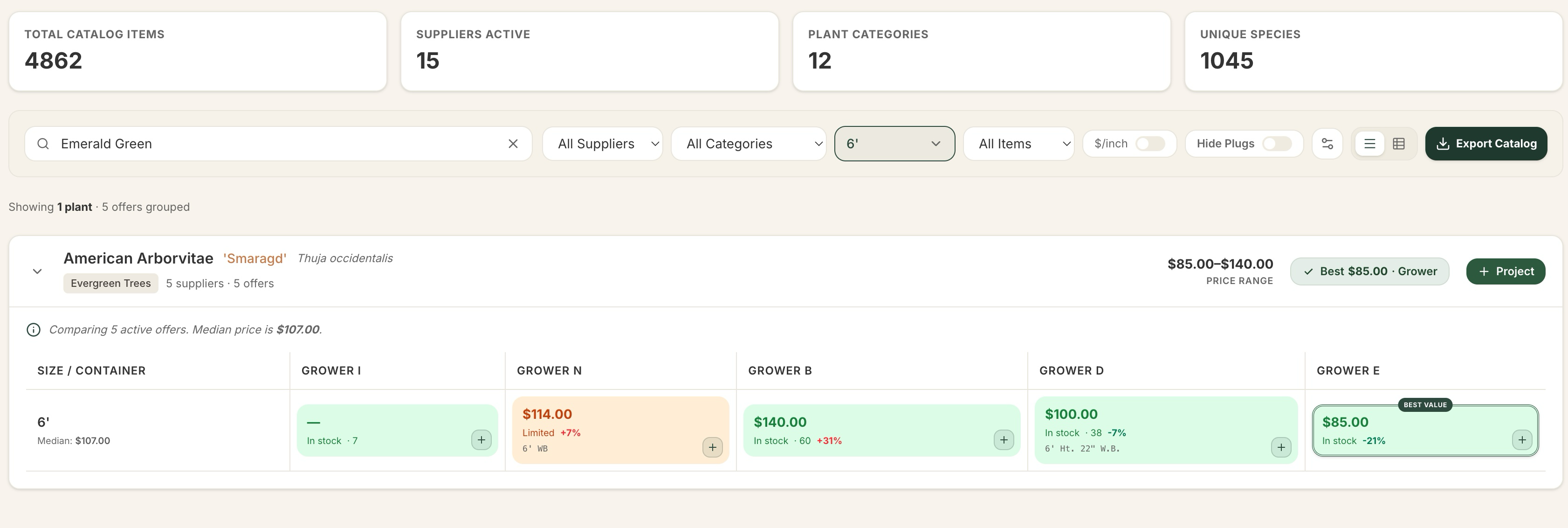Viewport: 1568px width, 528px height.
Task: Click the info icon beside median note
Action: 34,329
